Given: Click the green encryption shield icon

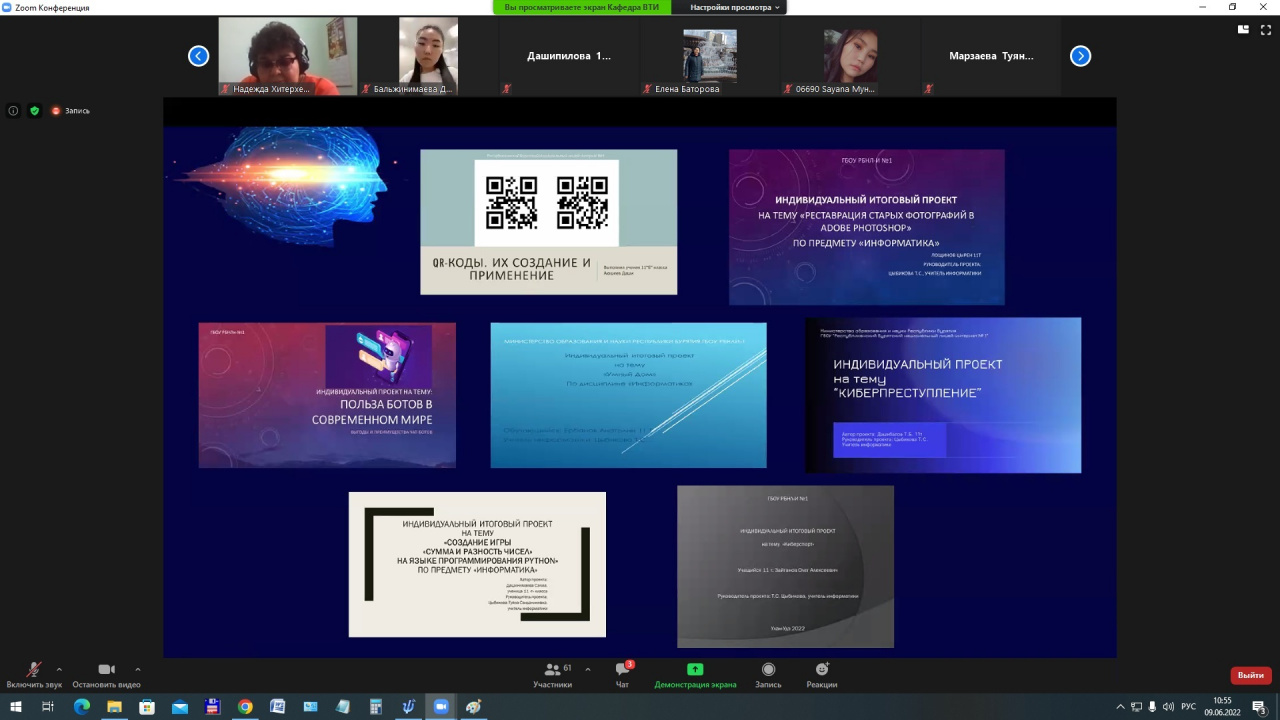Looking at the screenshot, I should pos(34,111).
